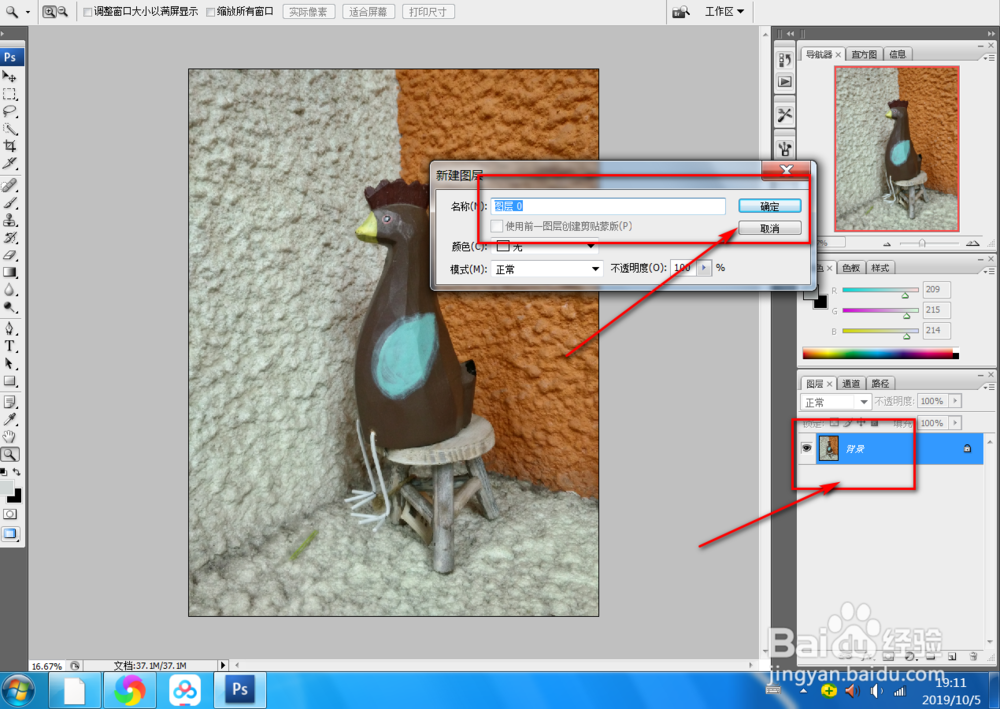Switch to the 色板 swatches tab

coord(851,268)
